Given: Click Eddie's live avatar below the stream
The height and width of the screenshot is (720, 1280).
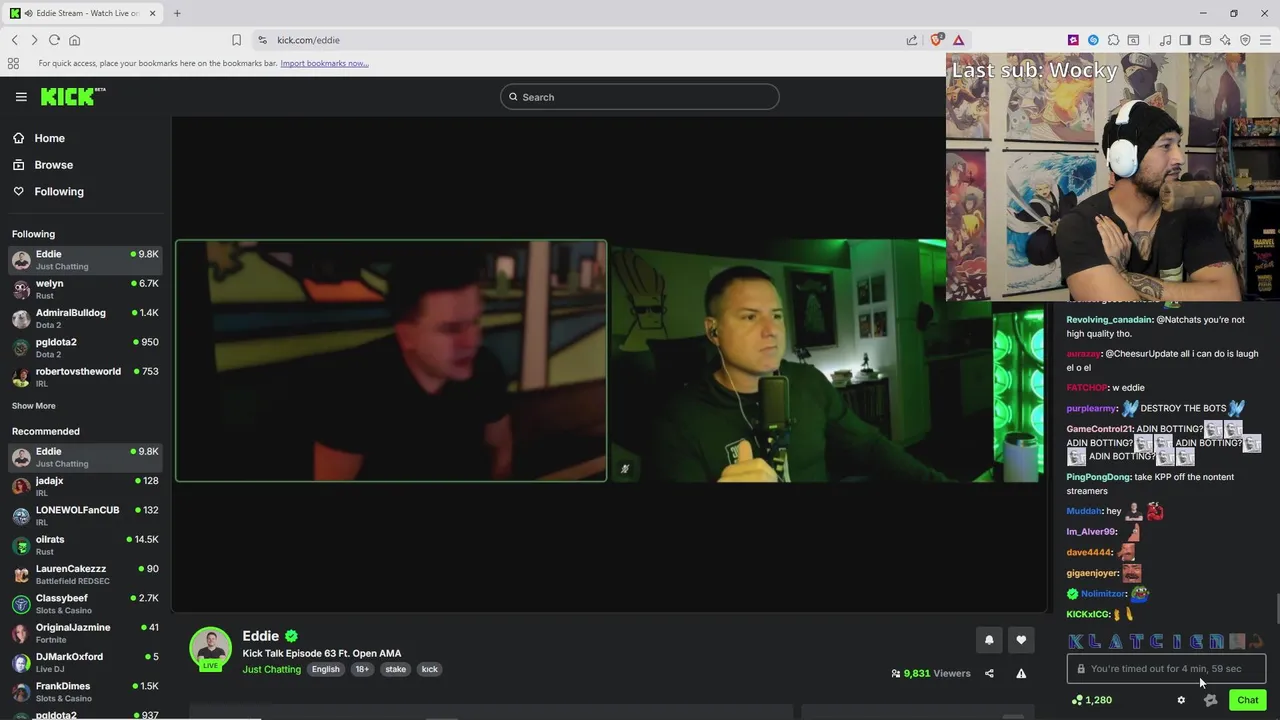Looking at the screenshot, I should tap(211, 648).
